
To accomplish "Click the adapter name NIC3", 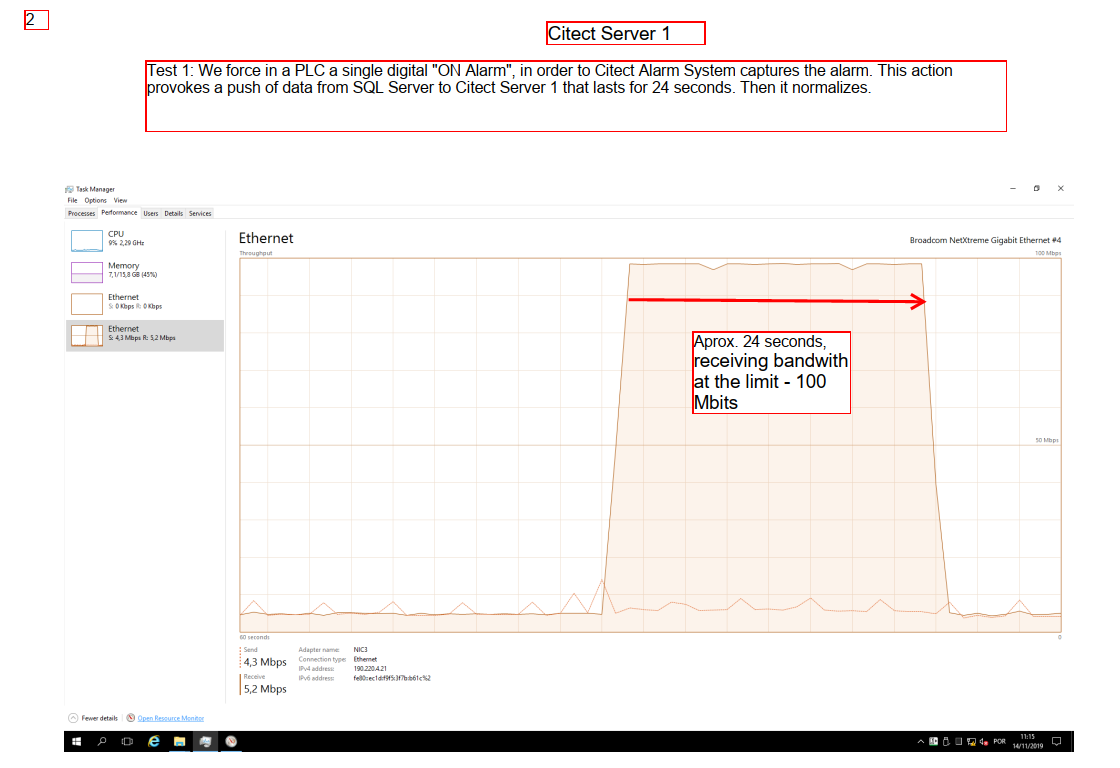I will coord(361,650).
